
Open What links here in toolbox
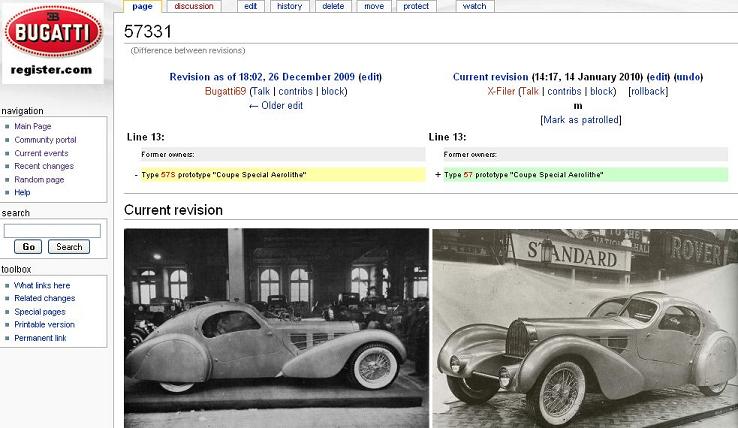tap(42, 285)
